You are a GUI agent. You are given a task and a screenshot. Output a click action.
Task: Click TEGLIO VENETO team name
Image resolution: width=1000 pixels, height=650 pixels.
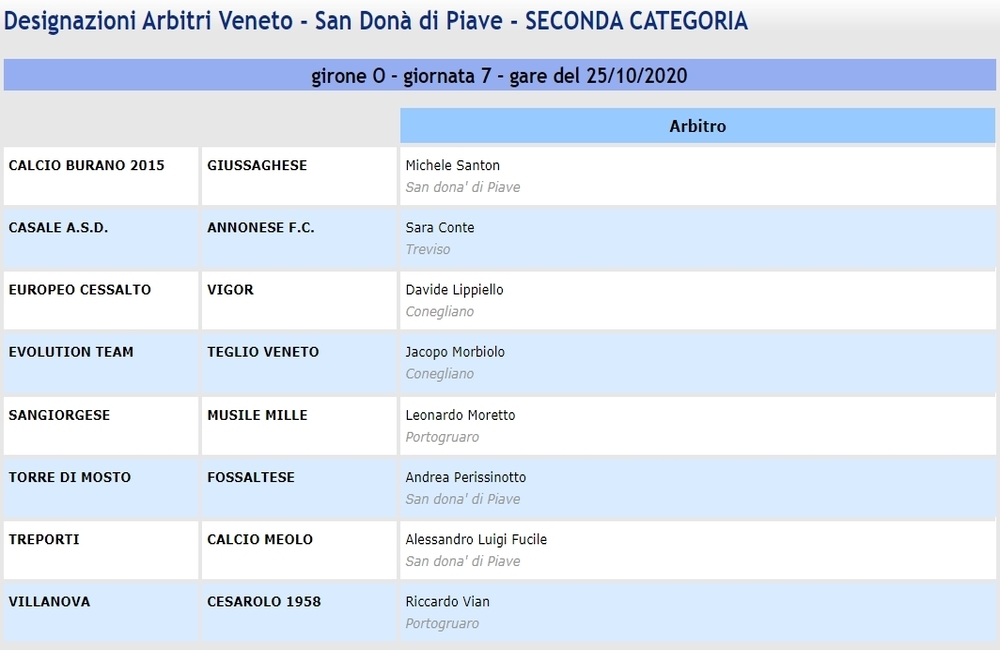coord(263,352)
